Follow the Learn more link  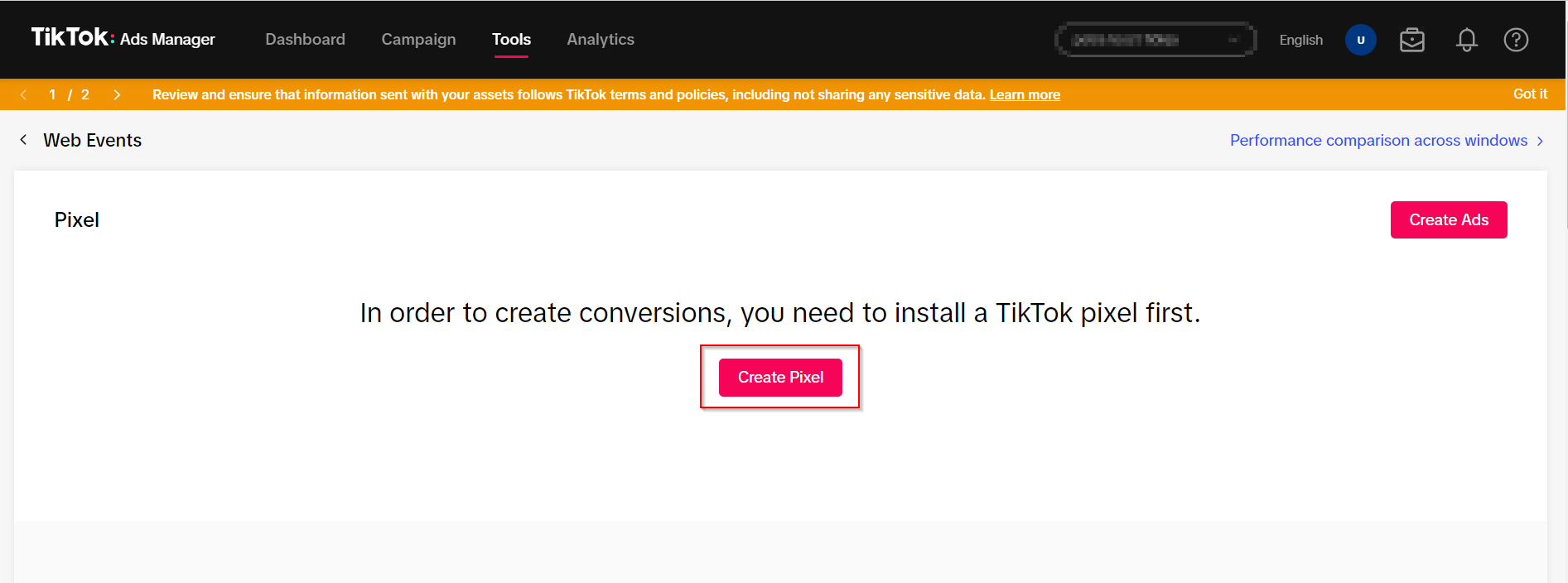click(1025, 94)
